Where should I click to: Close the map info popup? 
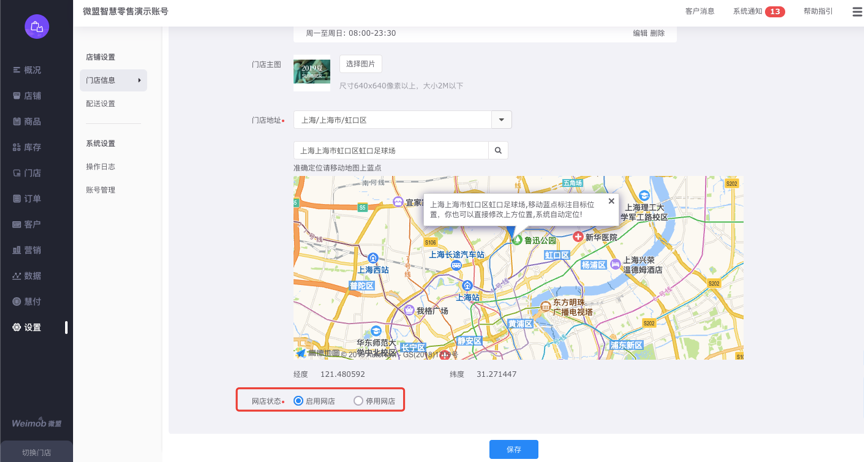tap(611, 201)
